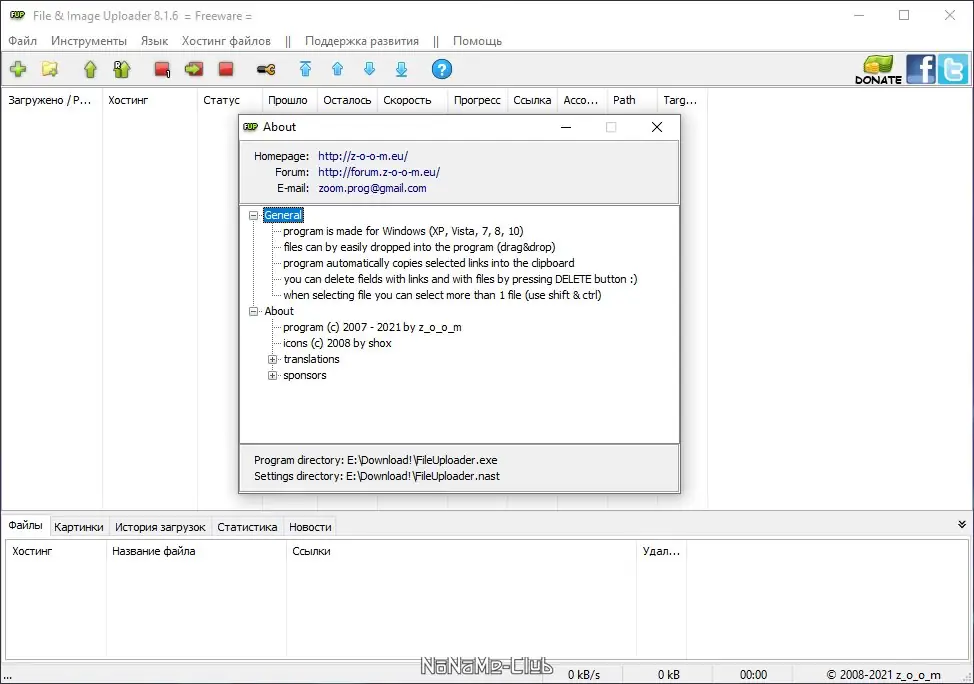Viewport: 974px width, 684px height.
Task: Switch to the Файлы tab
Action: 25,526
